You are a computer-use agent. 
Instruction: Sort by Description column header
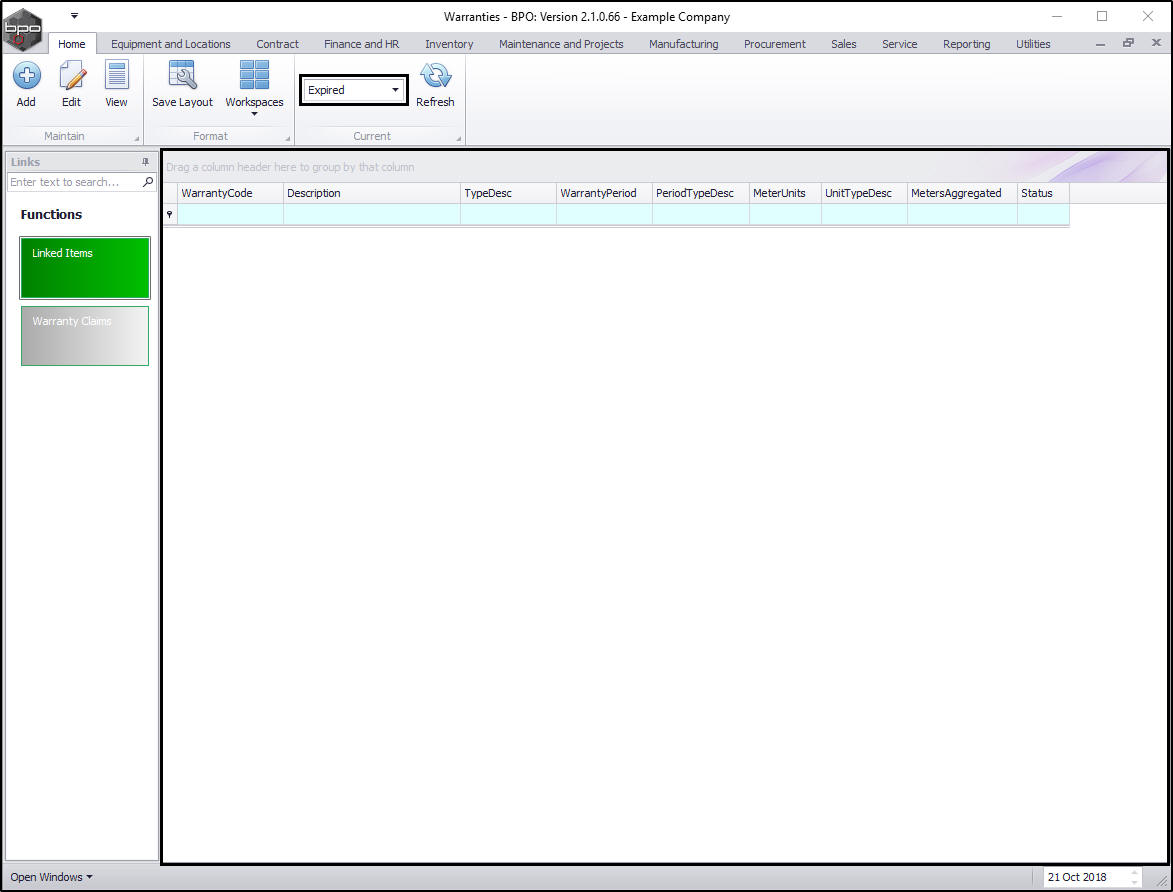(372, 193)
